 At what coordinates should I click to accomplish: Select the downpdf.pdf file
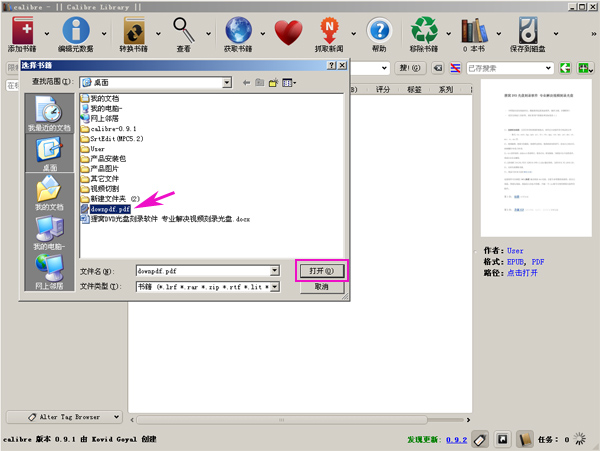(x=106, y=209)
